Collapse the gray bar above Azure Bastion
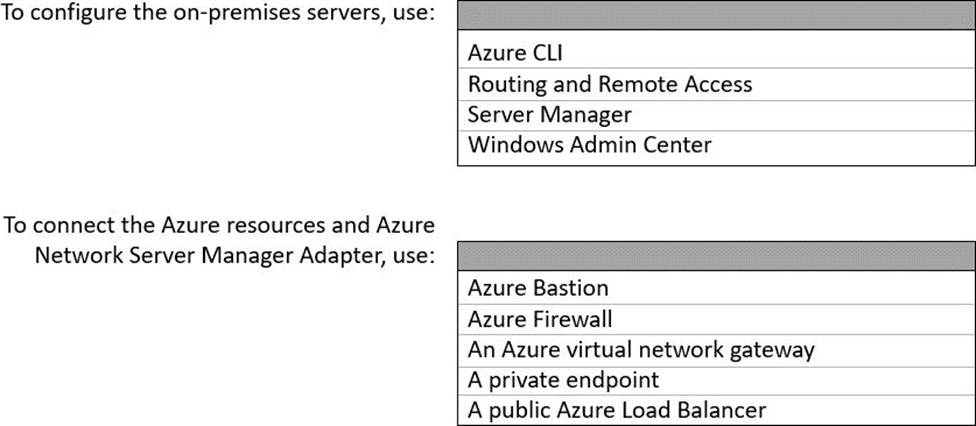This screenshot has height=426, width=976. [716, 256]
